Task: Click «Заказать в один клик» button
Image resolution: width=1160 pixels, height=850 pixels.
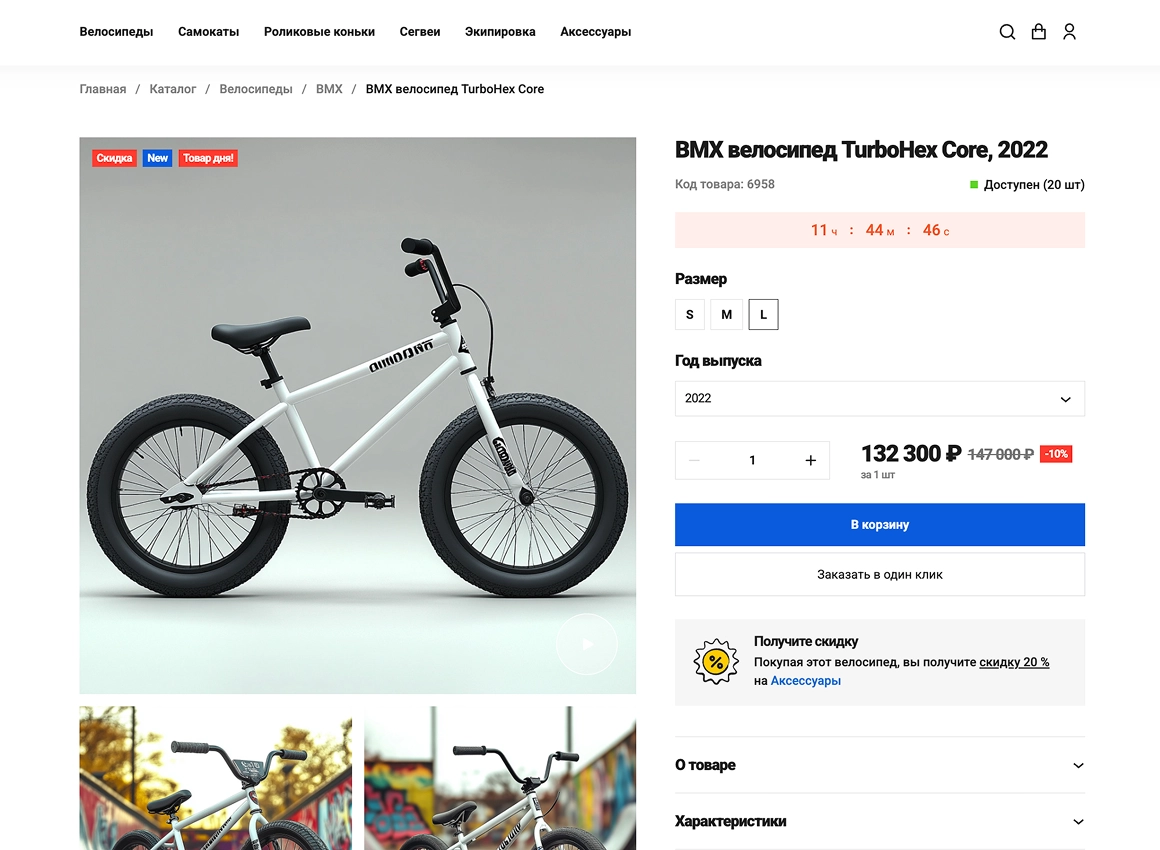Action: (879, 575)
